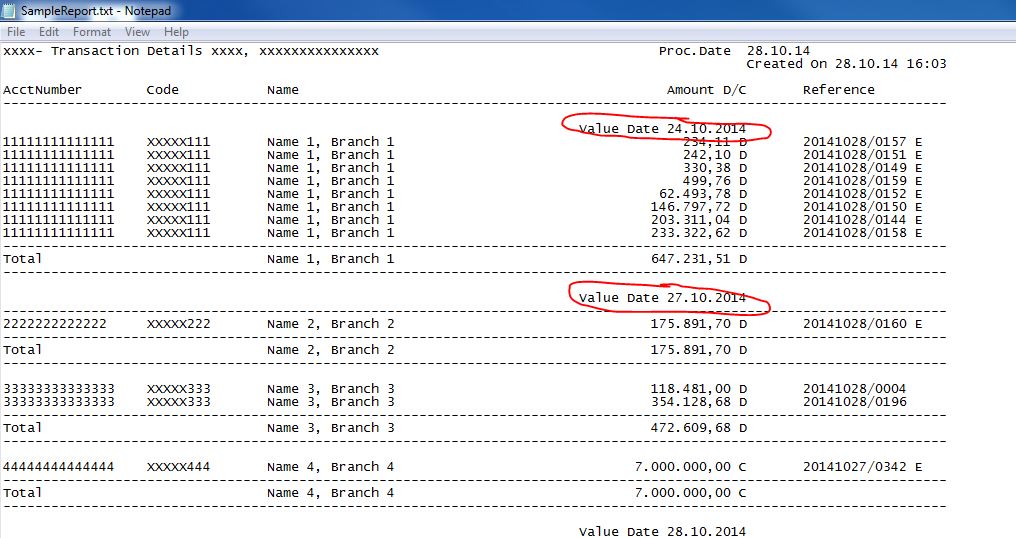The image size is (1016, 538).
Task: Click amount 242,10 D
Action: tap(715, 155)
